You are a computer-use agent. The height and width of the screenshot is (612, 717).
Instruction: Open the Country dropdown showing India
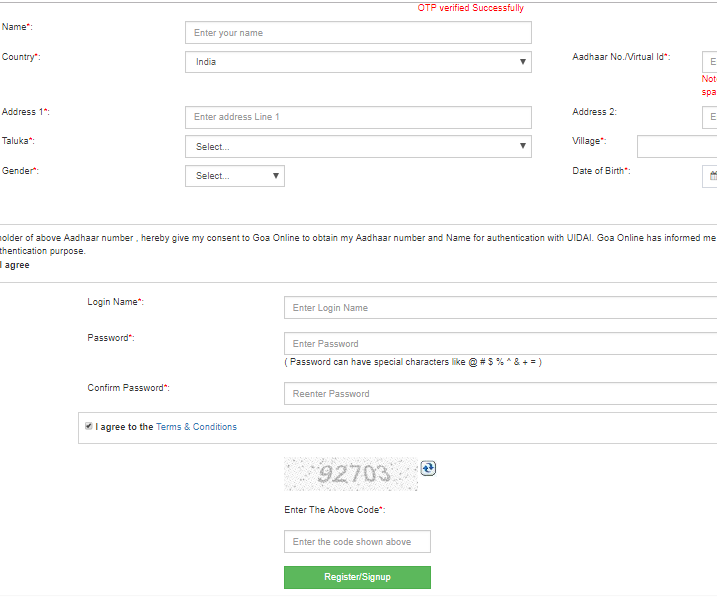click(358, 62)
